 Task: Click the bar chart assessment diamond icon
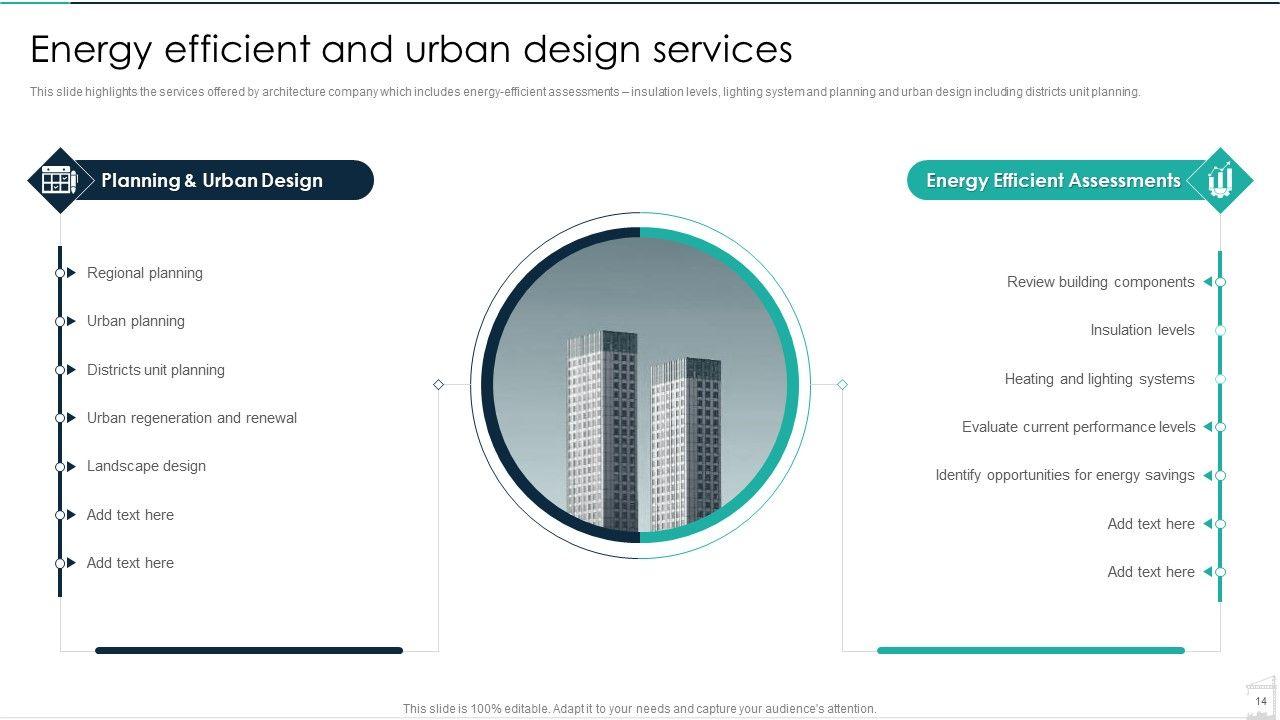tap(1220, 181)
